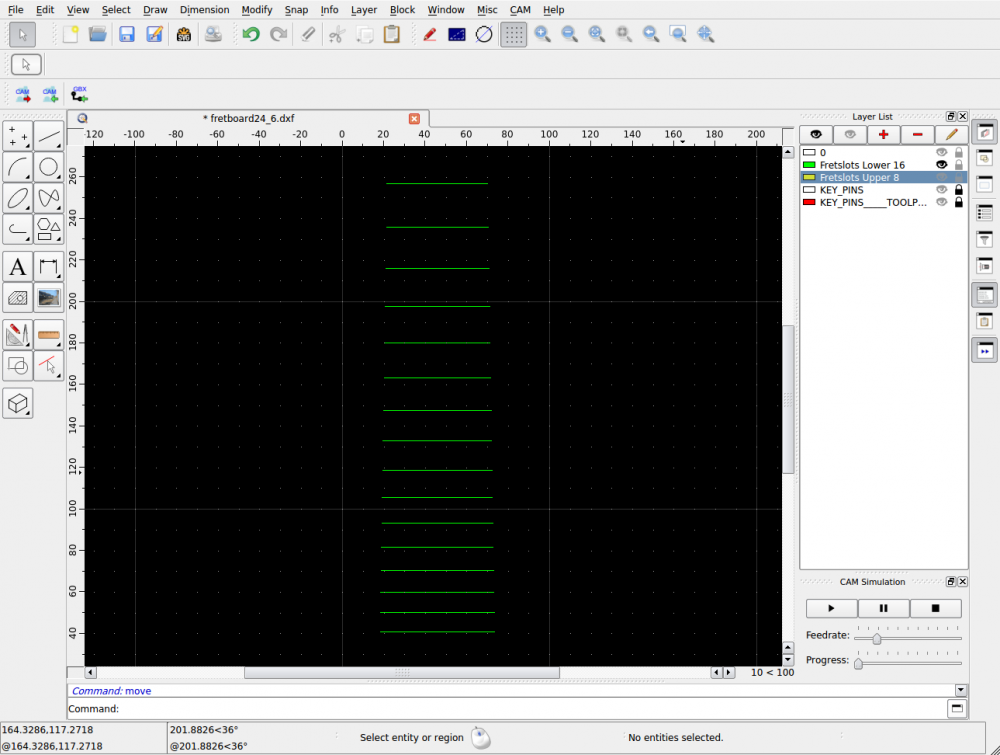1000x755 pixels.
Task: Toggle lock on Fretslots Lower 16 layer
Action: (x=959, y=165)
